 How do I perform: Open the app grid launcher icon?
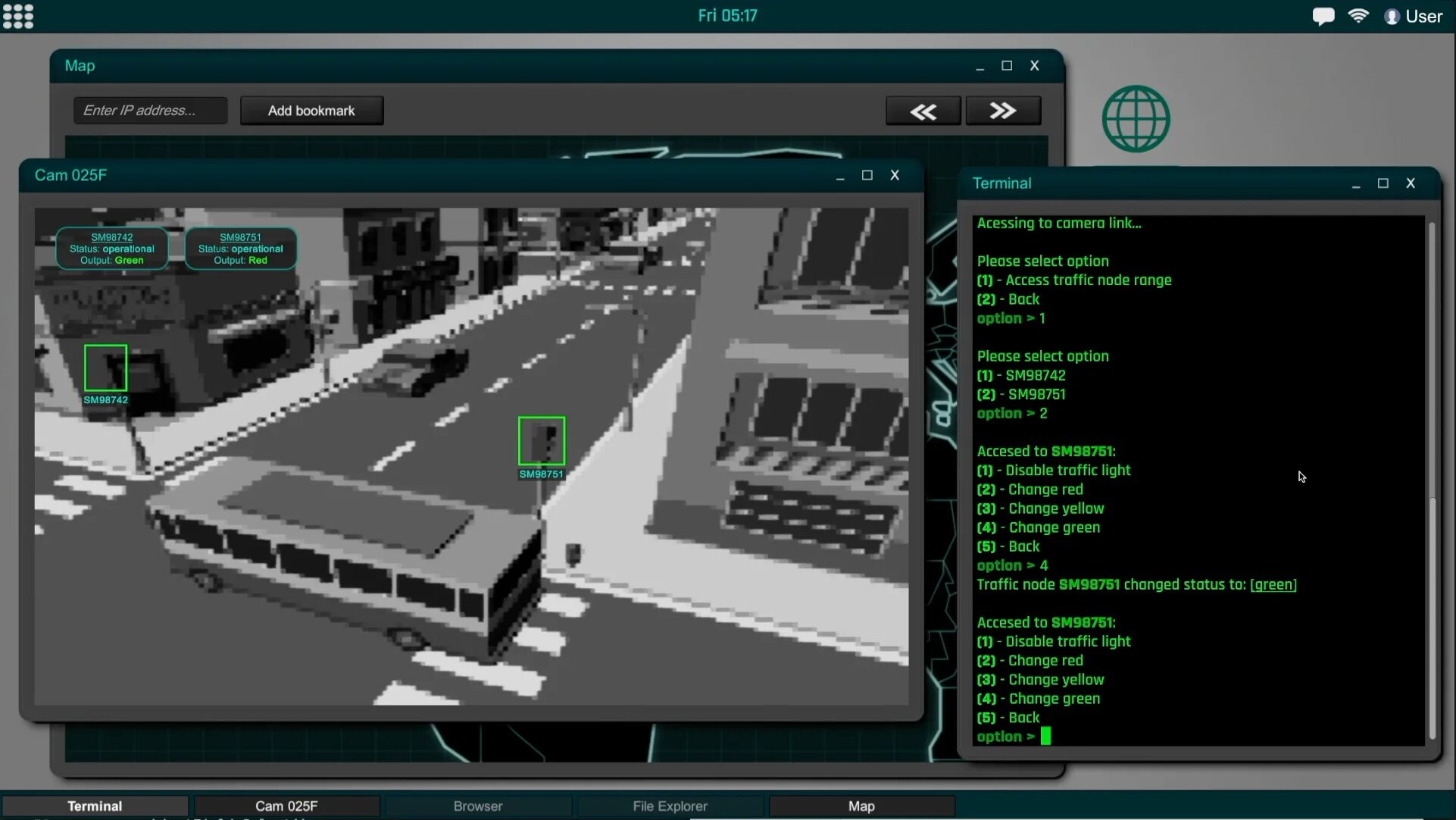(18, 16)
